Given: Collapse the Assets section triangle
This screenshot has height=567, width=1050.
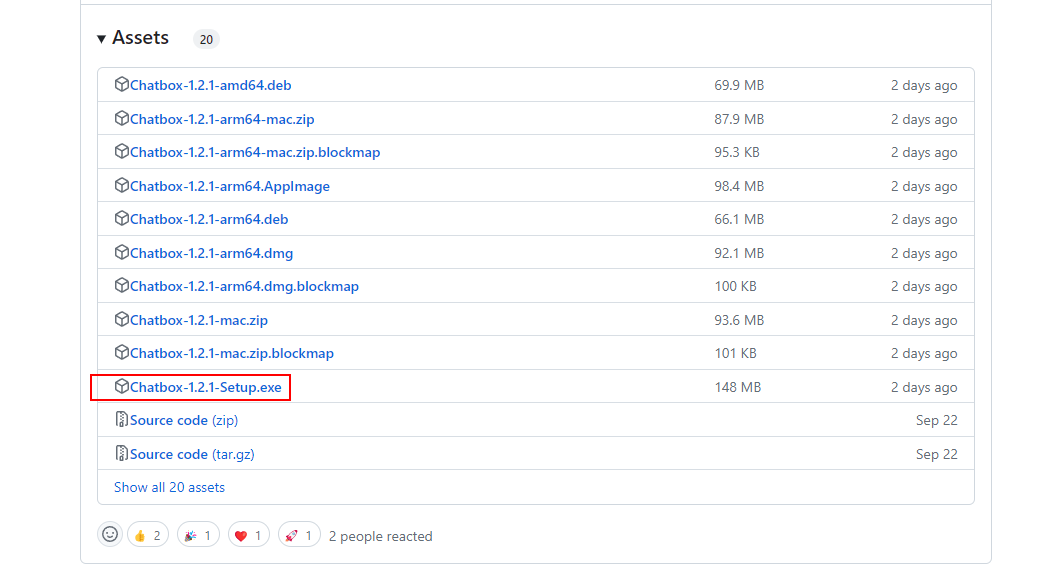Looking at the screenshot, I should 101,39.
